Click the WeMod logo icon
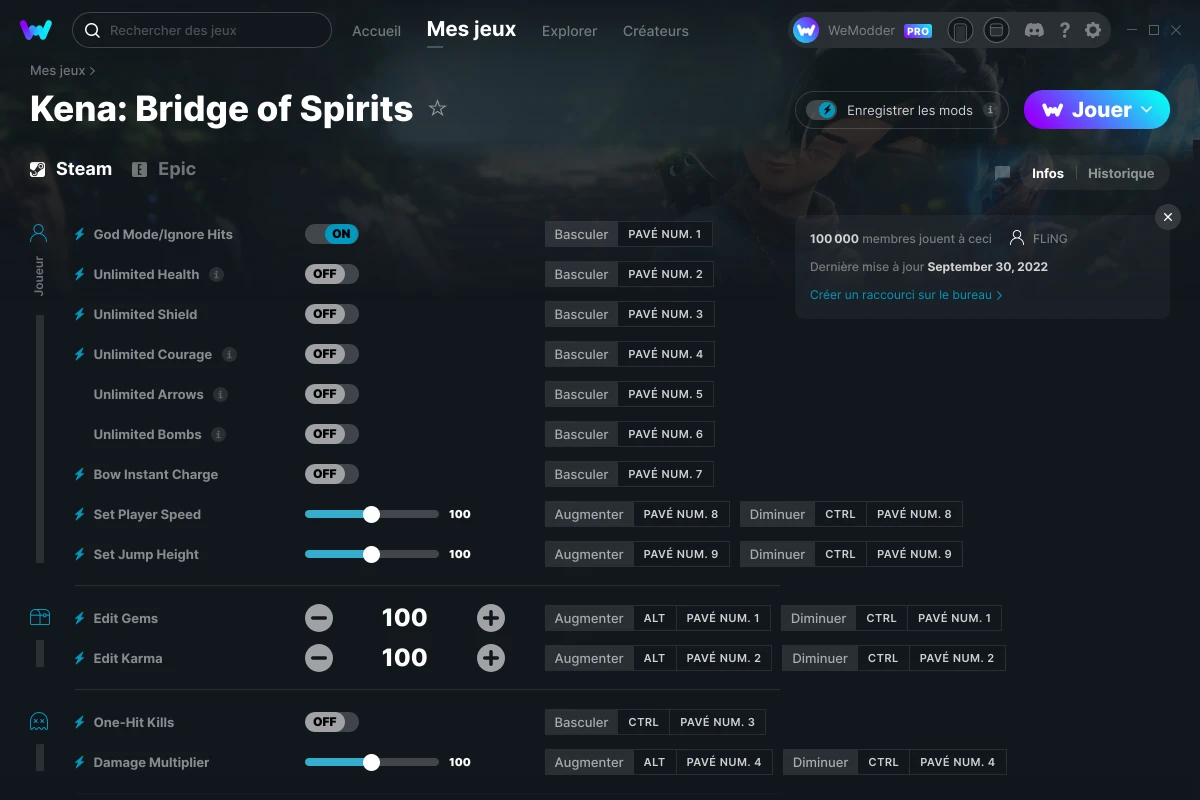Image resolution: width=1200 pixels, height=800 pixels. click(36, 30)
